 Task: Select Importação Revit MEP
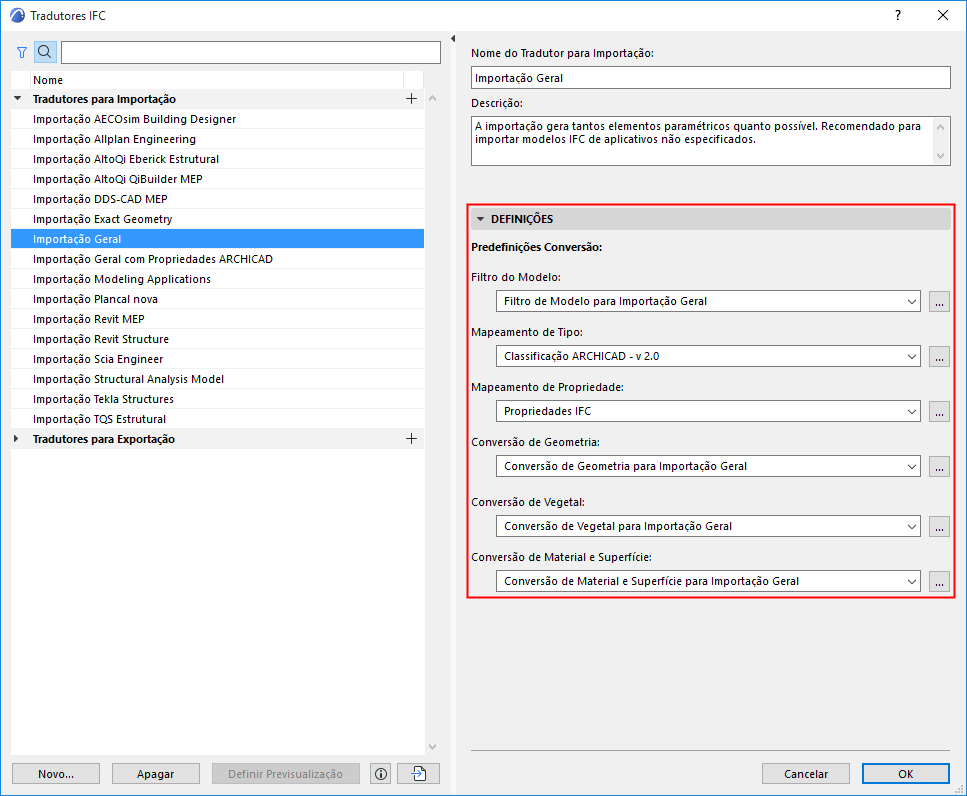tap(217, 319)
